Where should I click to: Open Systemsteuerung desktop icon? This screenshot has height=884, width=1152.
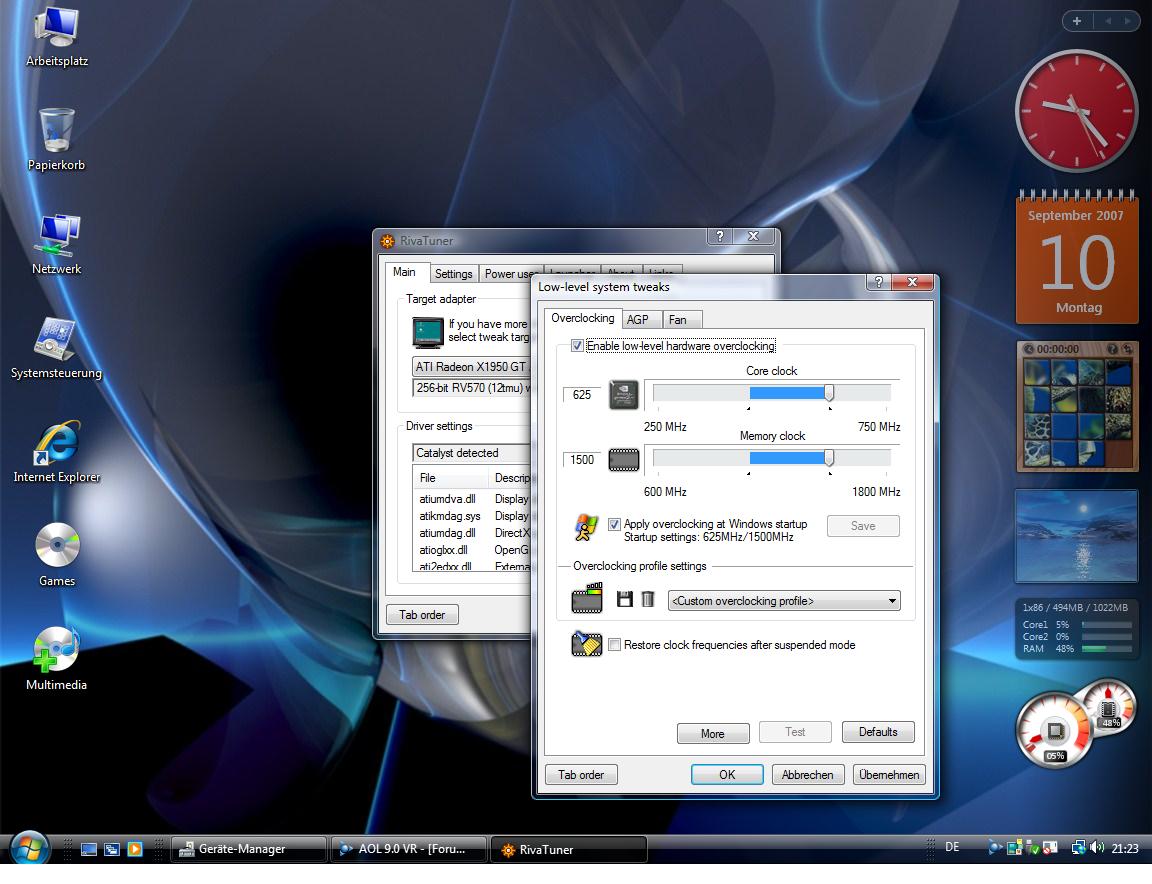pyautogui.click(x=57, y=348)
